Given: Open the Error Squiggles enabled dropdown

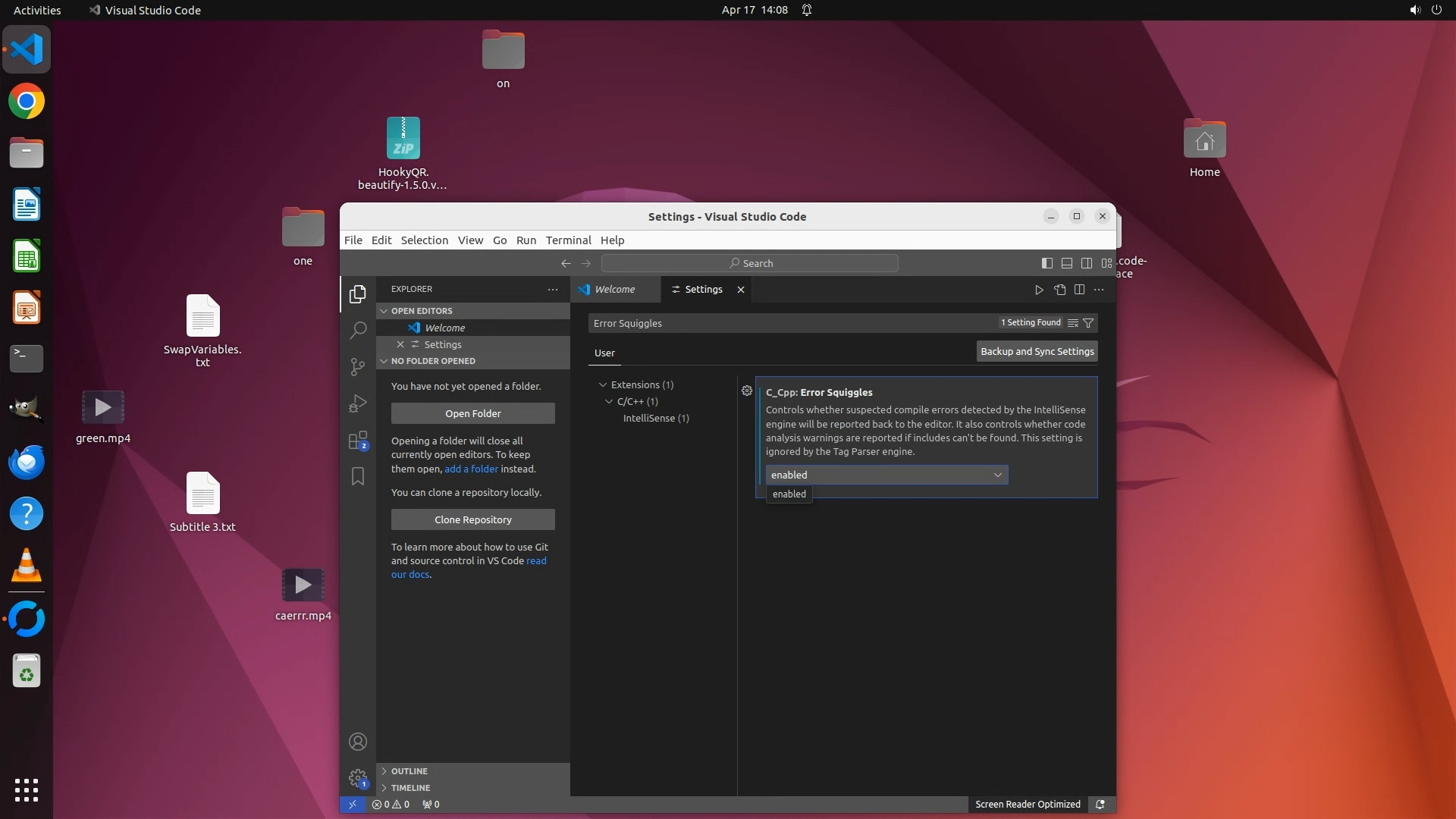Looking at the screenshot, I should (x=886, y=475).
